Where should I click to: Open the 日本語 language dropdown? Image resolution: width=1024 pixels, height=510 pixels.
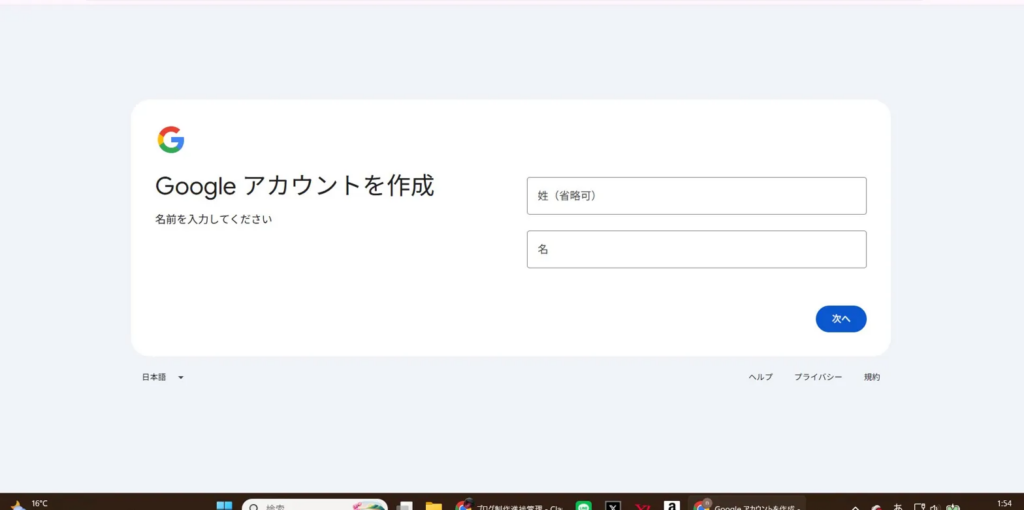click(163, 377)
